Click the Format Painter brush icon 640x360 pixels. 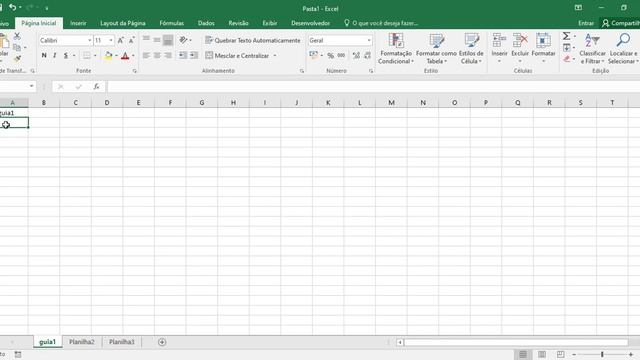pyautogui.click(x=17, y=59)
